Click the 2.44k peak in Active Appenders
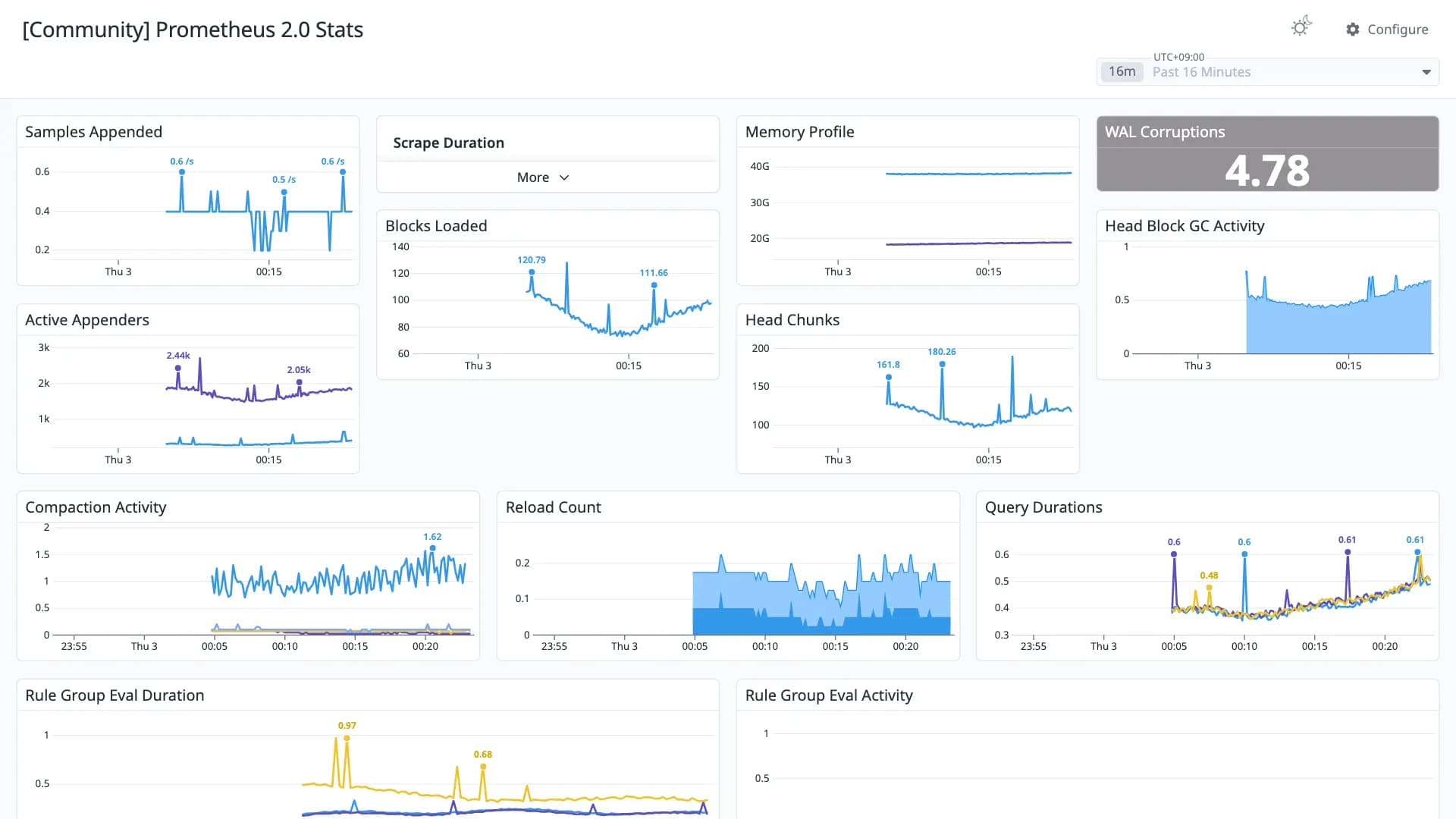 point(178,368)
